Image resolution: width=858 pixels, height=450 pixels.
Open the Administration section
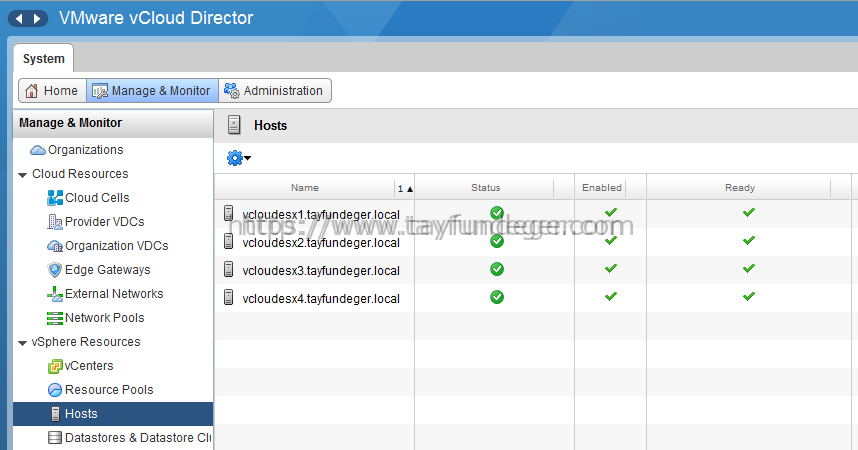(275, 91)
